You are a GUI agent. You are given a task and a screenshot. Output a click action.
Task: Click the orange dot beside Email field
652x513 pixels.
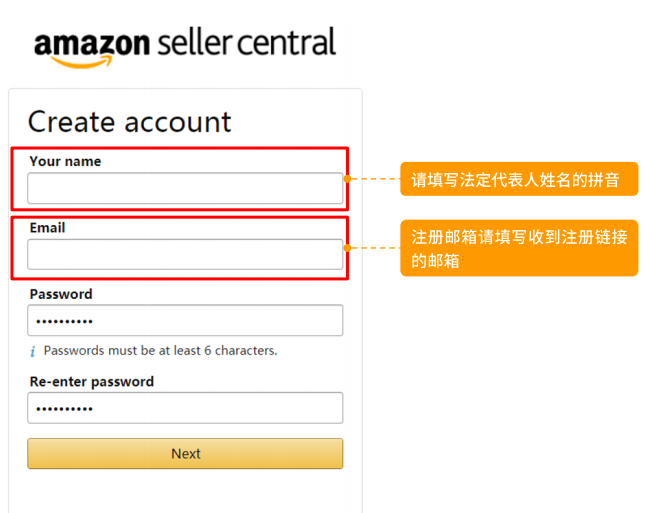click(347, 248)
